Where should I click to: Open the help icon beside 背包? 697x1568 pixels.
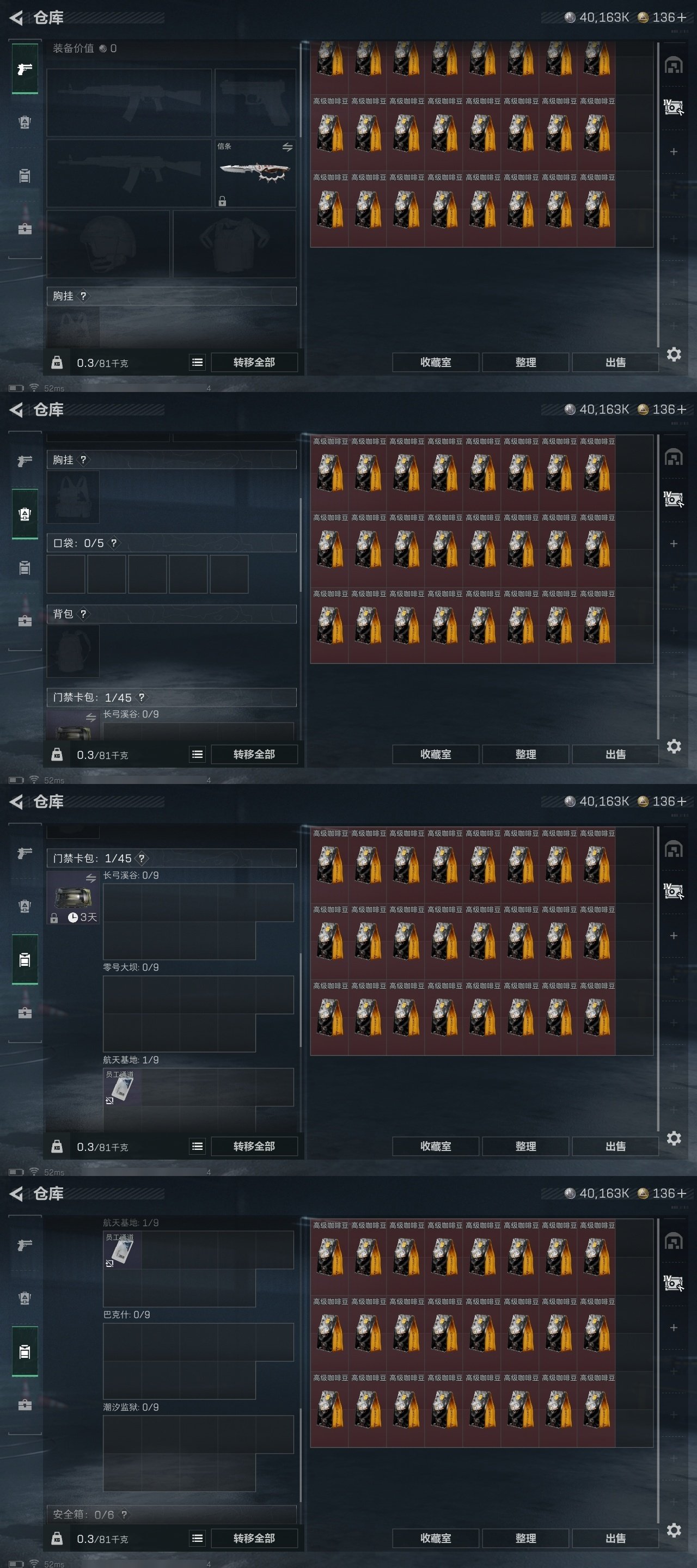83,614
